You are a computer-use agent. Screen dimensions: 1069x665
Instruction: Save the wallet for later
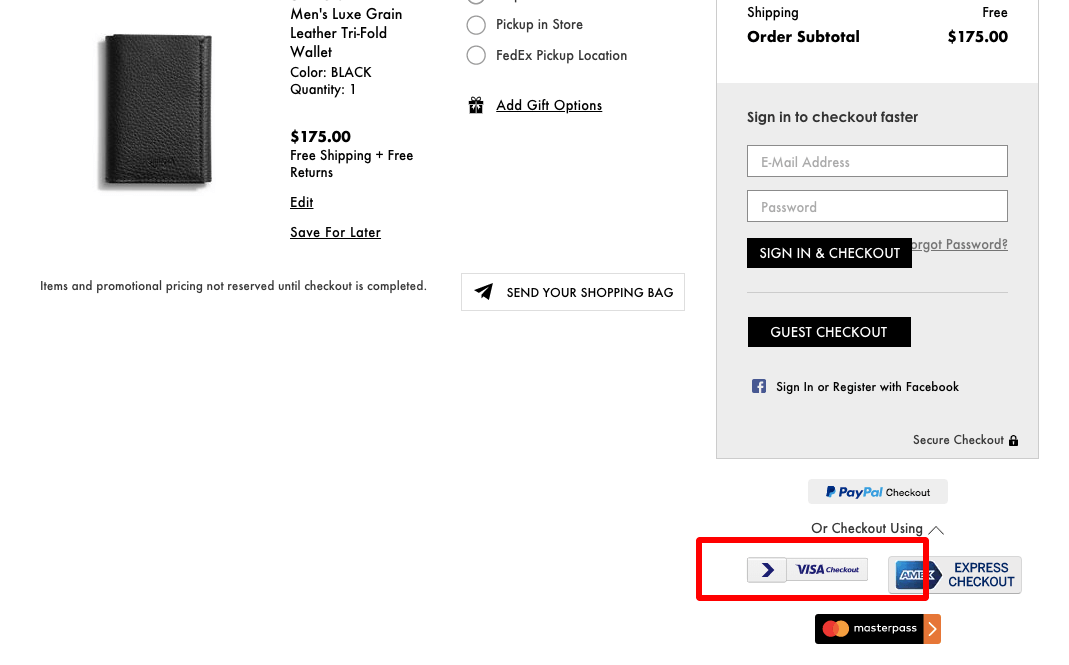tap(335, 232)
